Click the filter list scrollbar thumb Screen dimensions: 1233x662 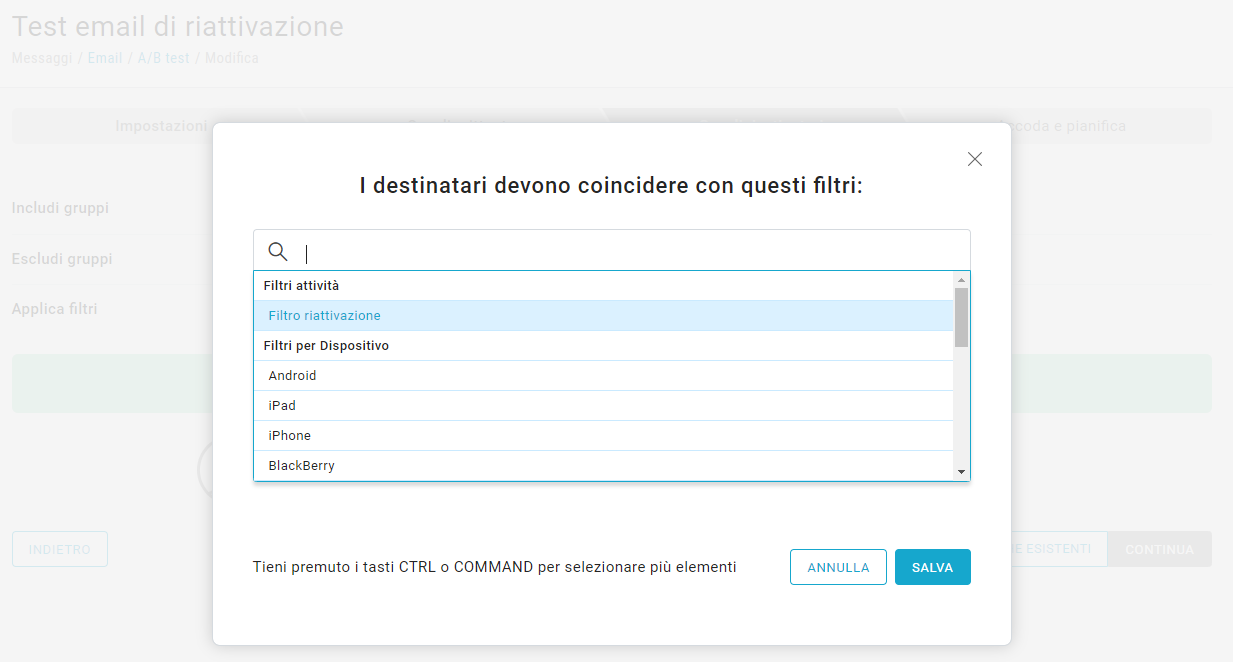point(961,317)
